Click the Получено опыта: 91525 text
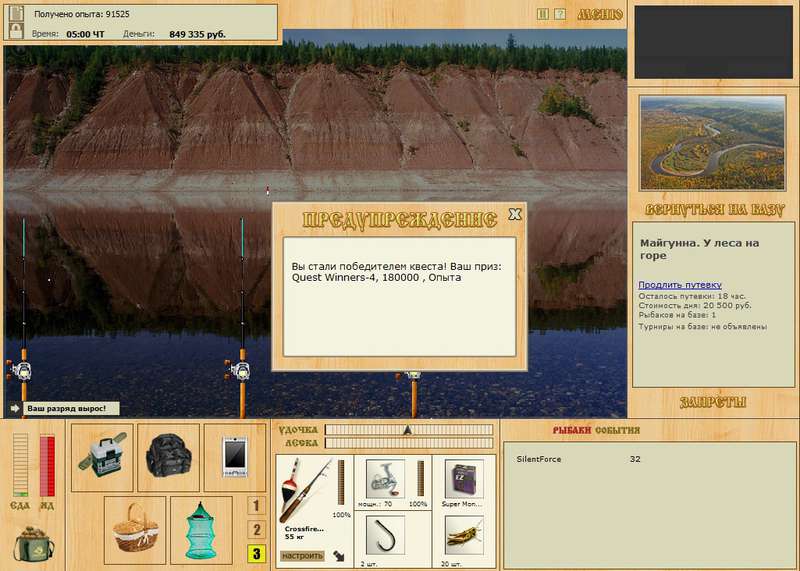The width and height of the screenshot is (800, 571). 82,14
